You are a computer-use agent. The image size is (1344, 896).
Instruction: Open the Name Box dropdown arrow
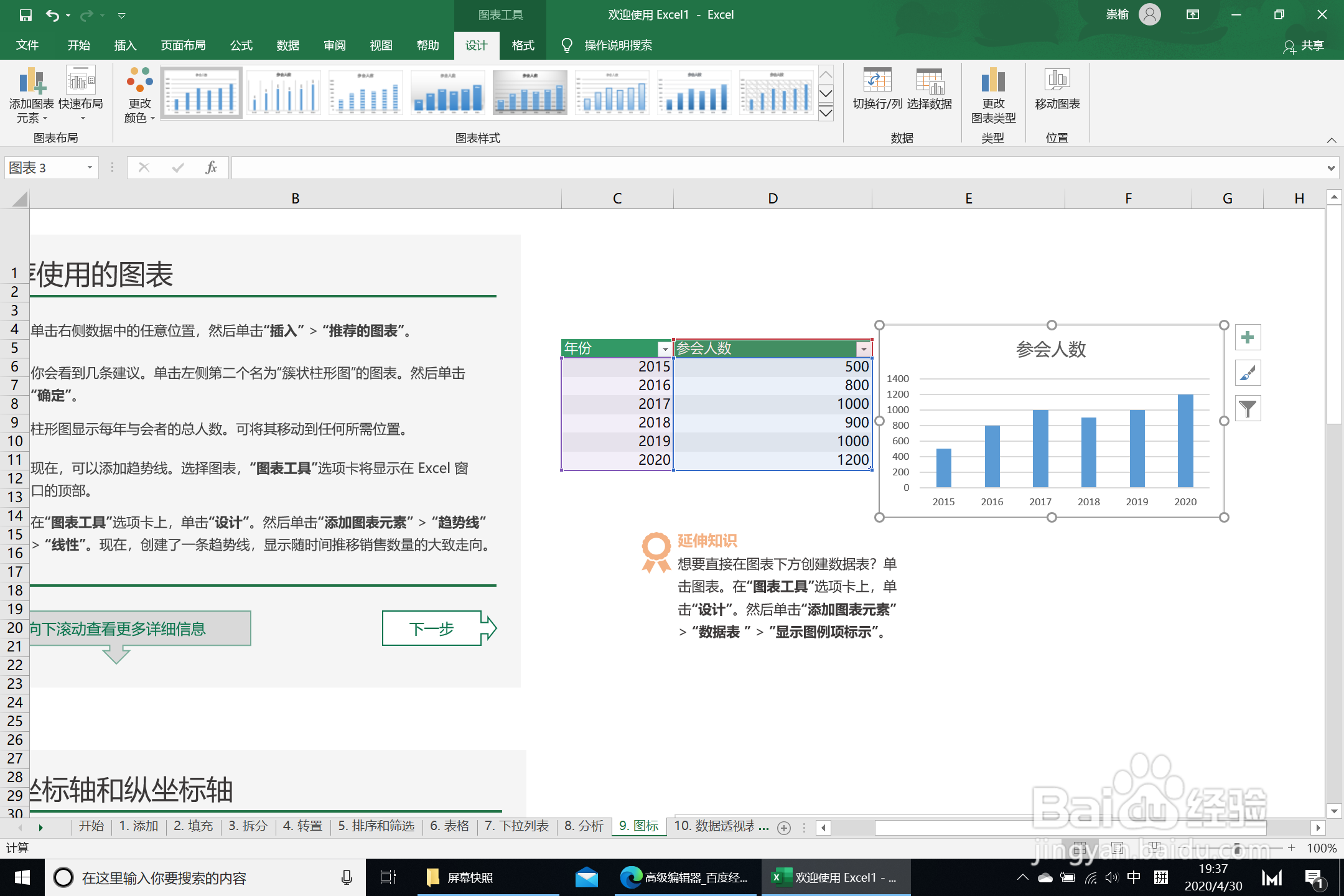[x=90, y=167]
